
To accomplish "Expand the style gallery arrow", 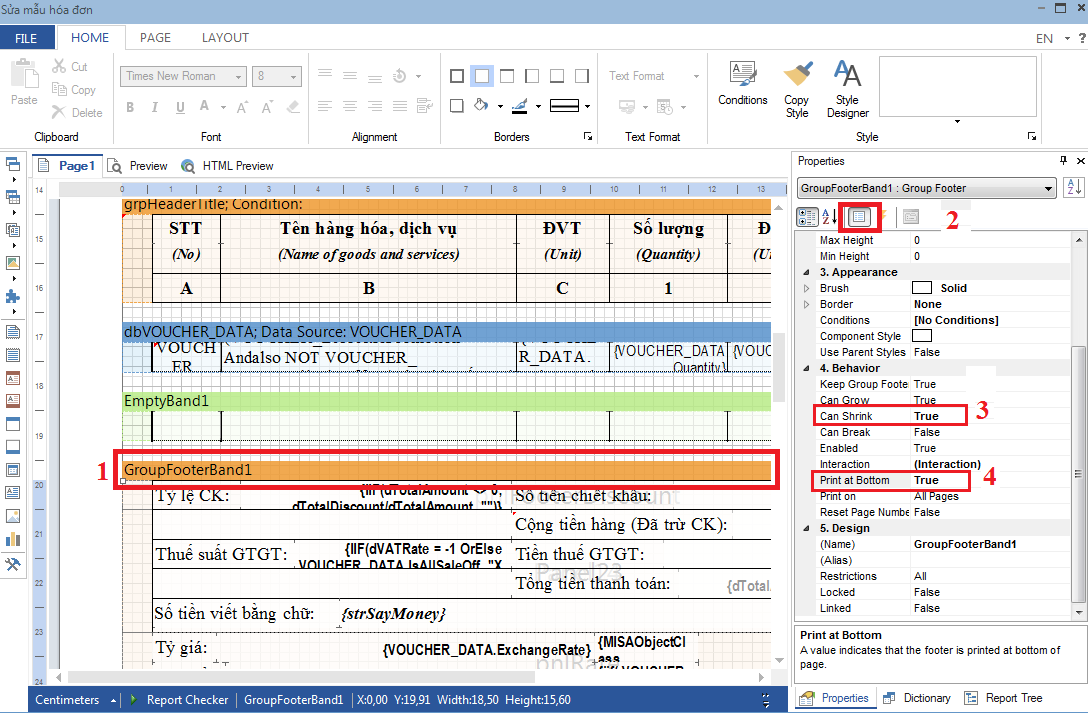I will coord(958,121).
